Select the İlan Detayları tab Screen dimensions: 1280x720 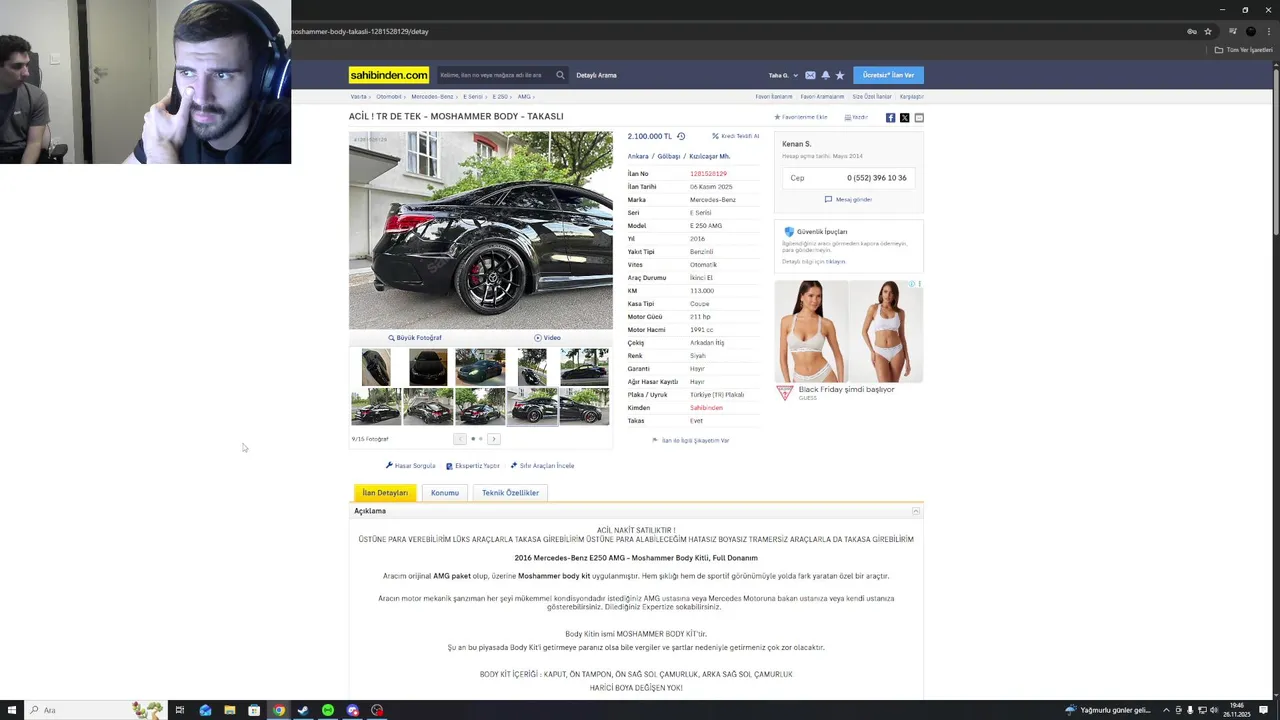point(385,493)
